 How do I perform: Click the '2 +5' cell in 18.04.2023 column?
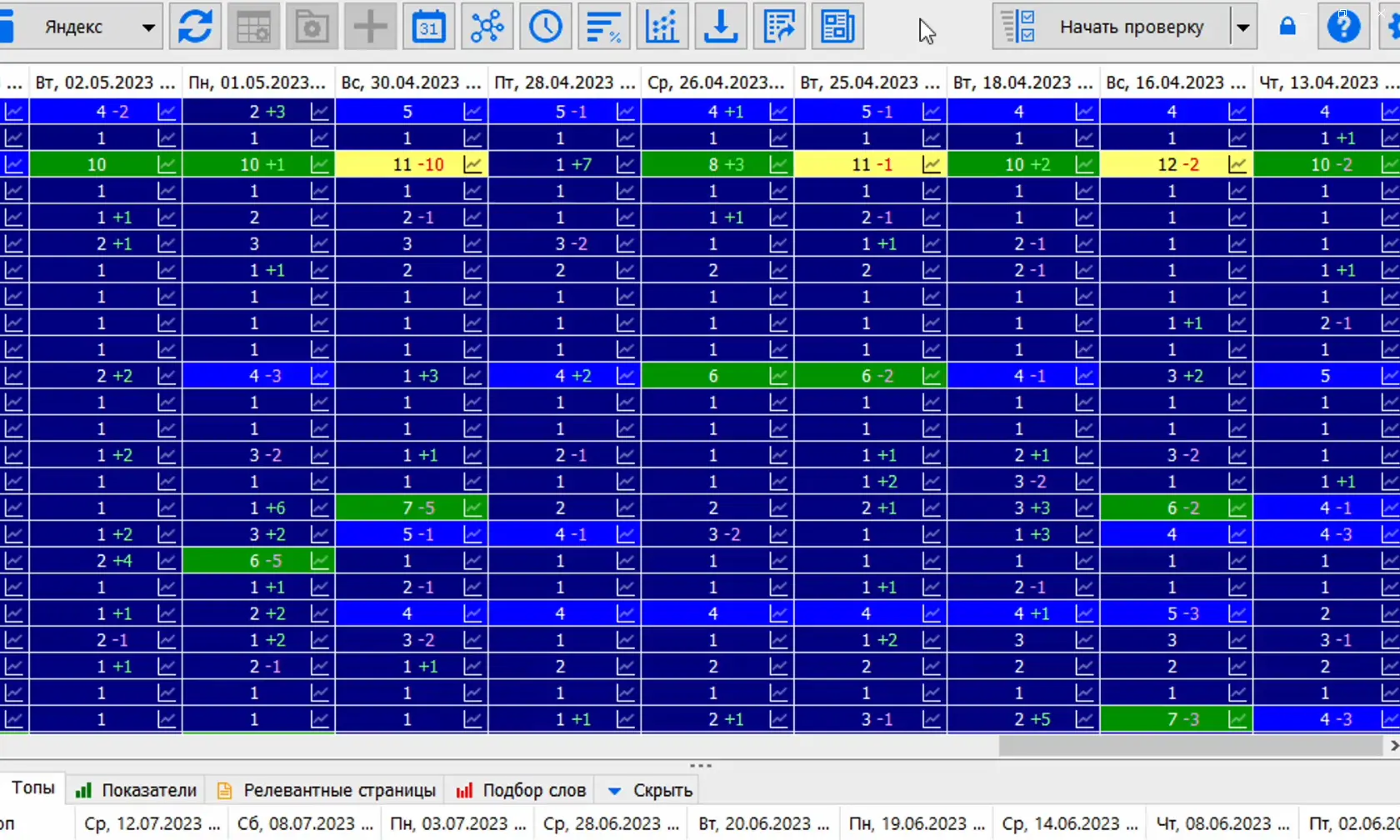[1023, 719]
